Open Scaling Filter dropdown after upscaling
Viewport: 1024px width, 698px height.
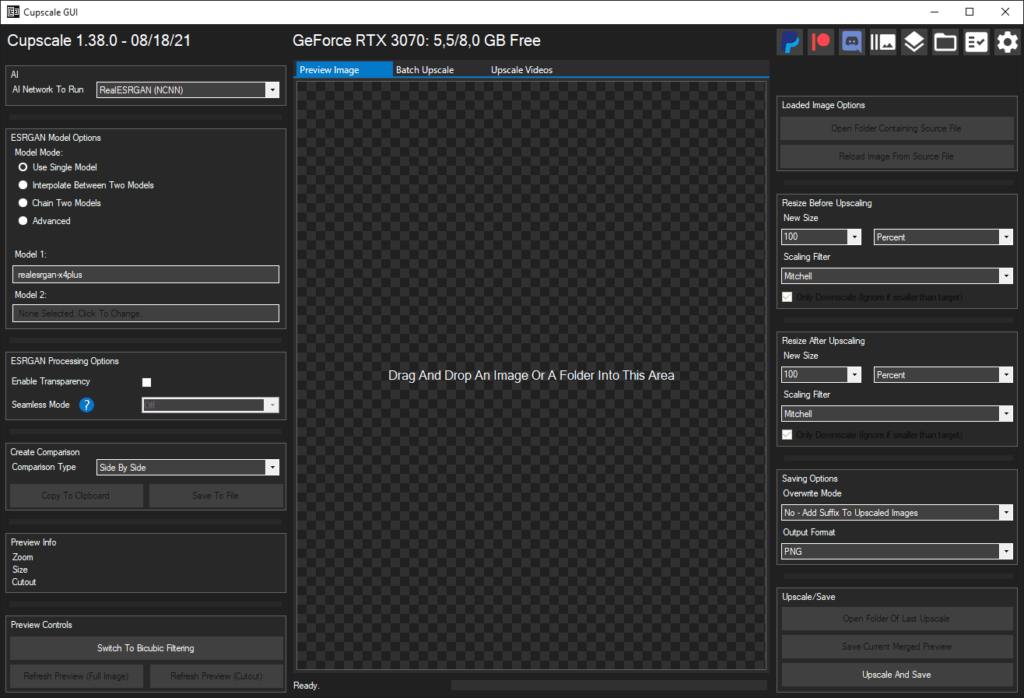point(897,414)
